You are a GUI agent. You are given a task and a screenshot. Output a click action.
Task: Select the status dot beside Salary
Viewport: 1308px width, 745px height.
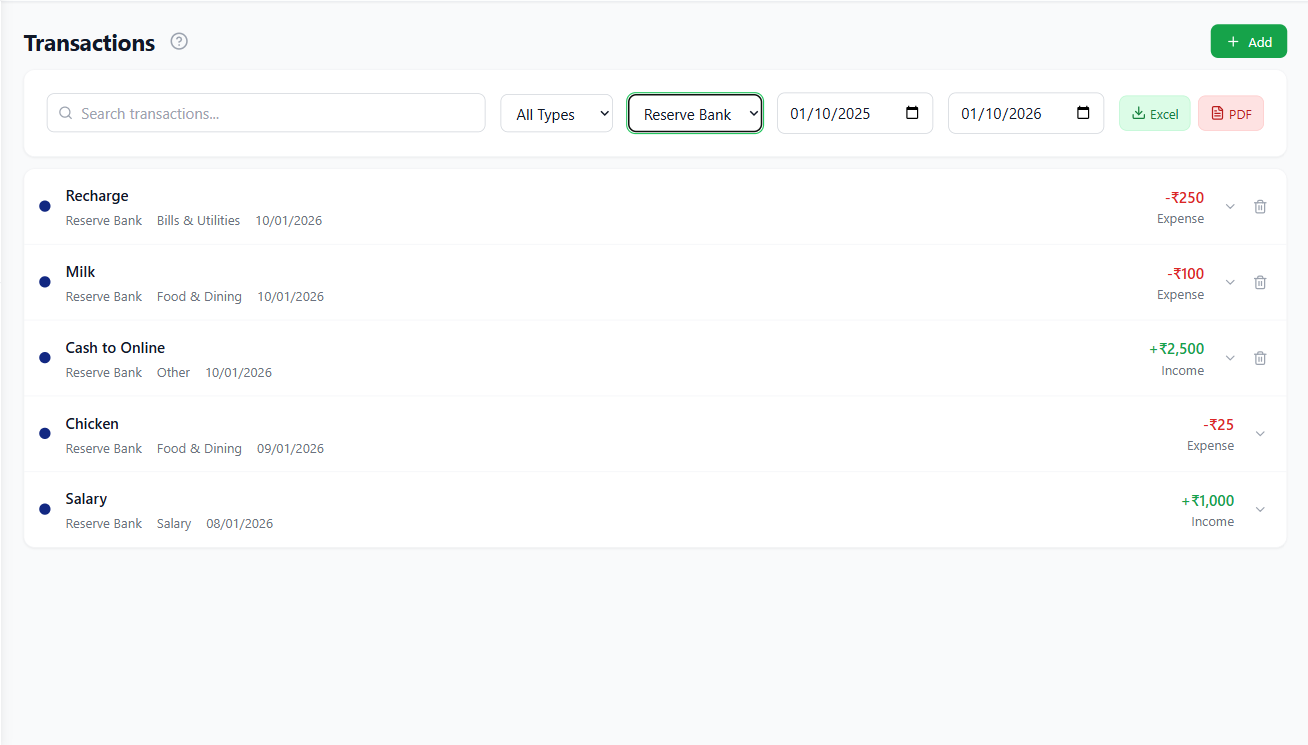pos(44,509)
